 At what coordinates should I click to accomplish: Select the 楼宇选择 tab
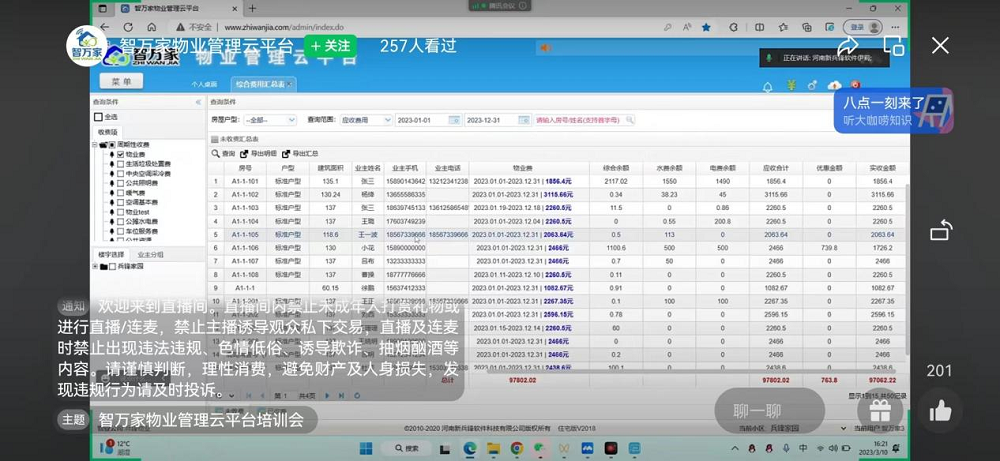[x=112, y=254]
